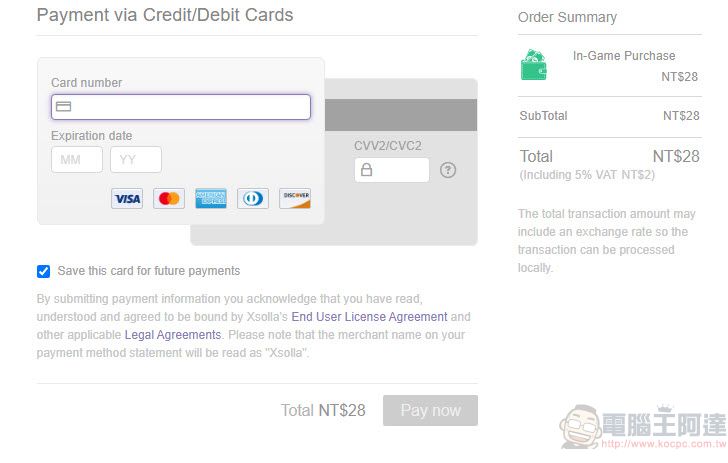The height and width of the screenshot is (463, 728).
Task: Click the Mastercard logo
Action: click(169, 199)
